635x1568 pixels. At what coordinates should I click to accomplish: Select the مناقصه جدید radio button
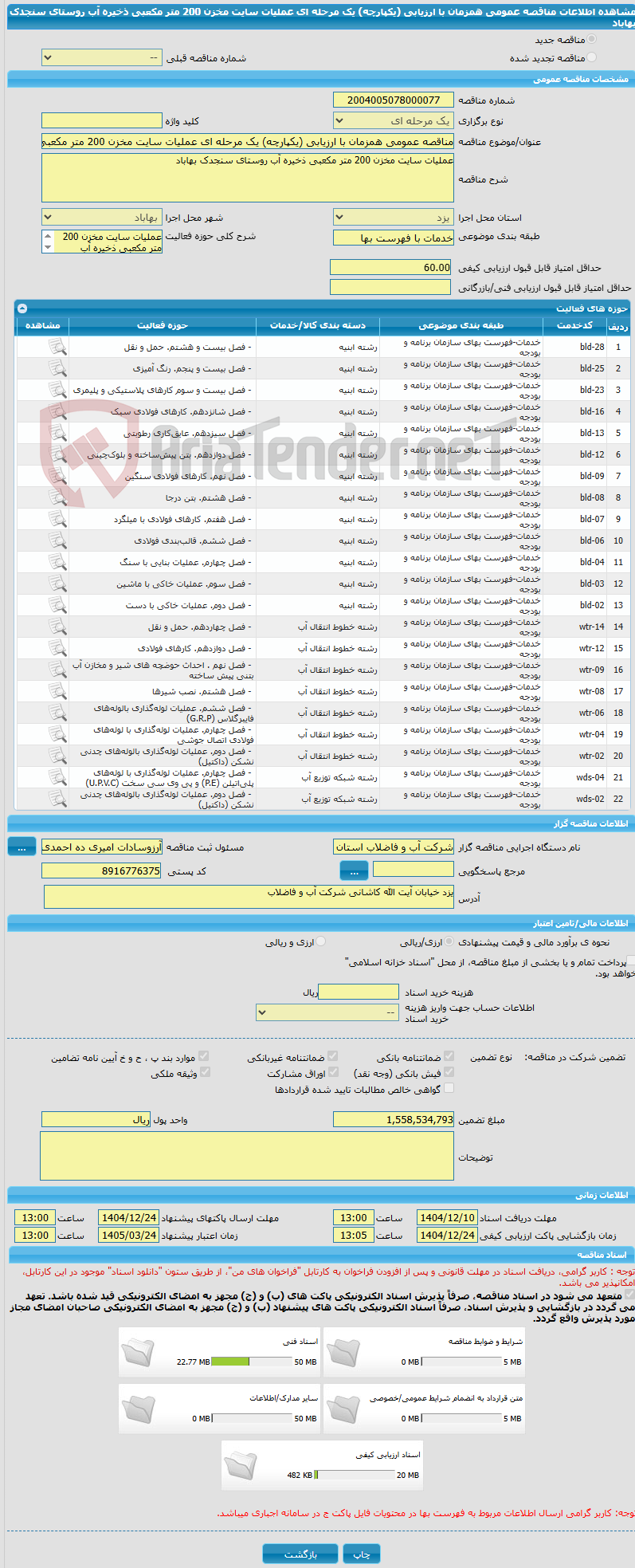(590, 40)
